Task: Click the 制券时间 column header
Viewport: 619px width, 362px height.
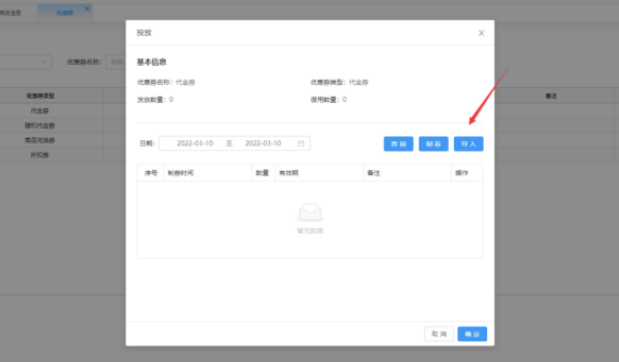Action: coord(208,173)
